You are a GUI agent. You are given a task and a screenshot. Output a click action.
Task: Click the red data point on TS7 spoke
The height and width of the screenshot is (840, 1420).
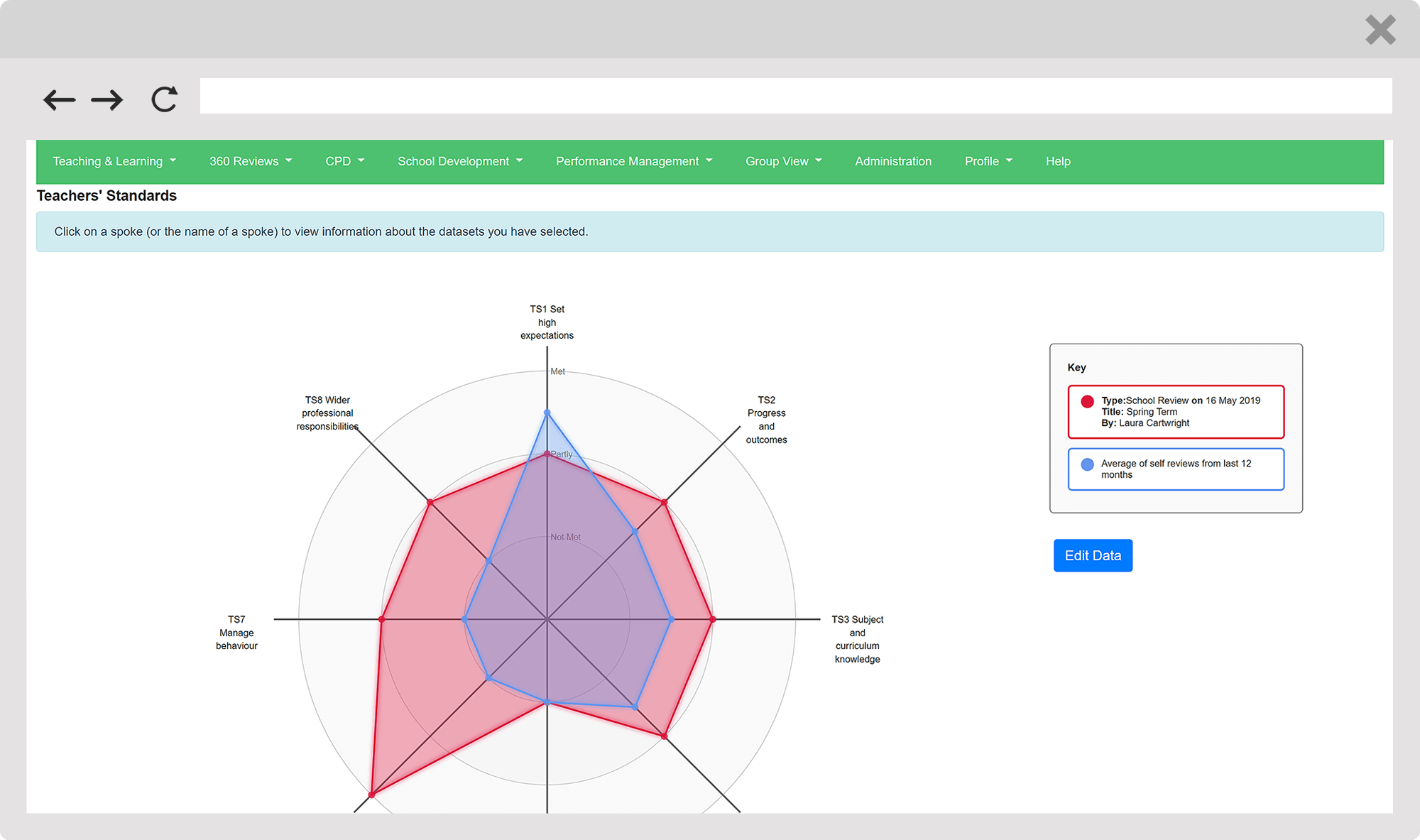click(382, 619)
